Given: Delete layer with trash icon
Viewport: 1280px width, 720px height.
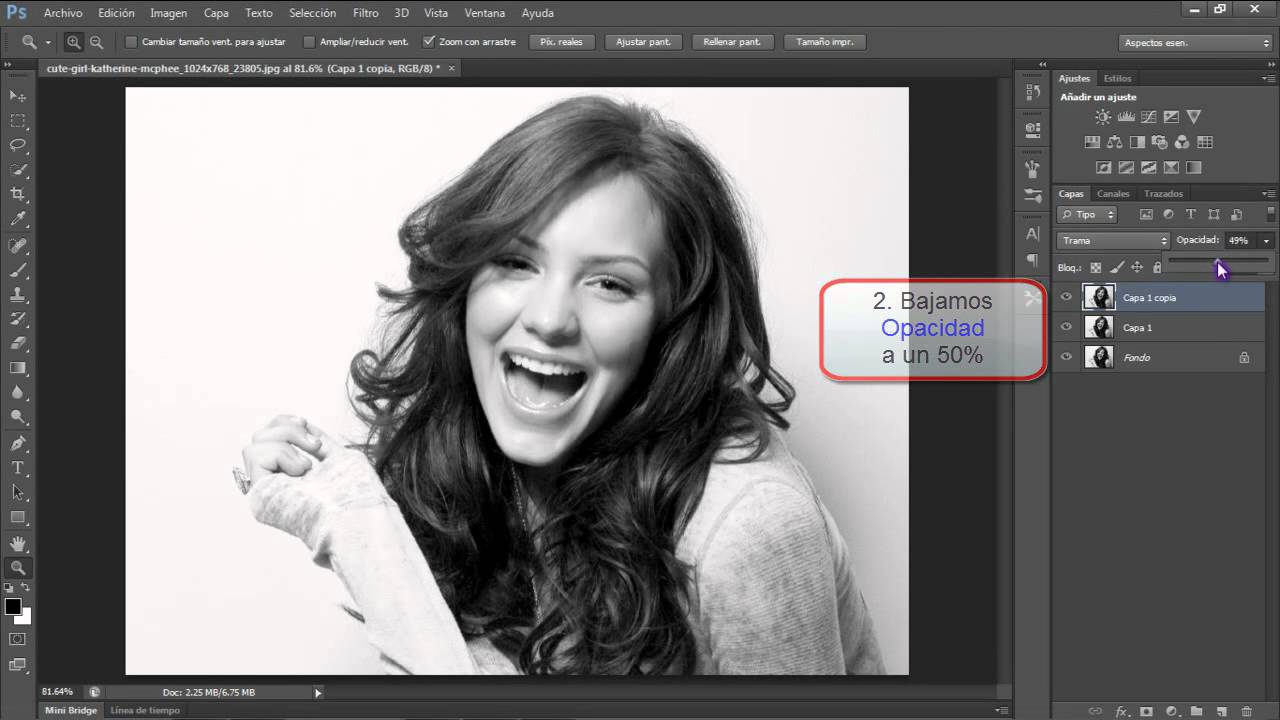Looking at the screenshot, I should tap(1246, 712).
